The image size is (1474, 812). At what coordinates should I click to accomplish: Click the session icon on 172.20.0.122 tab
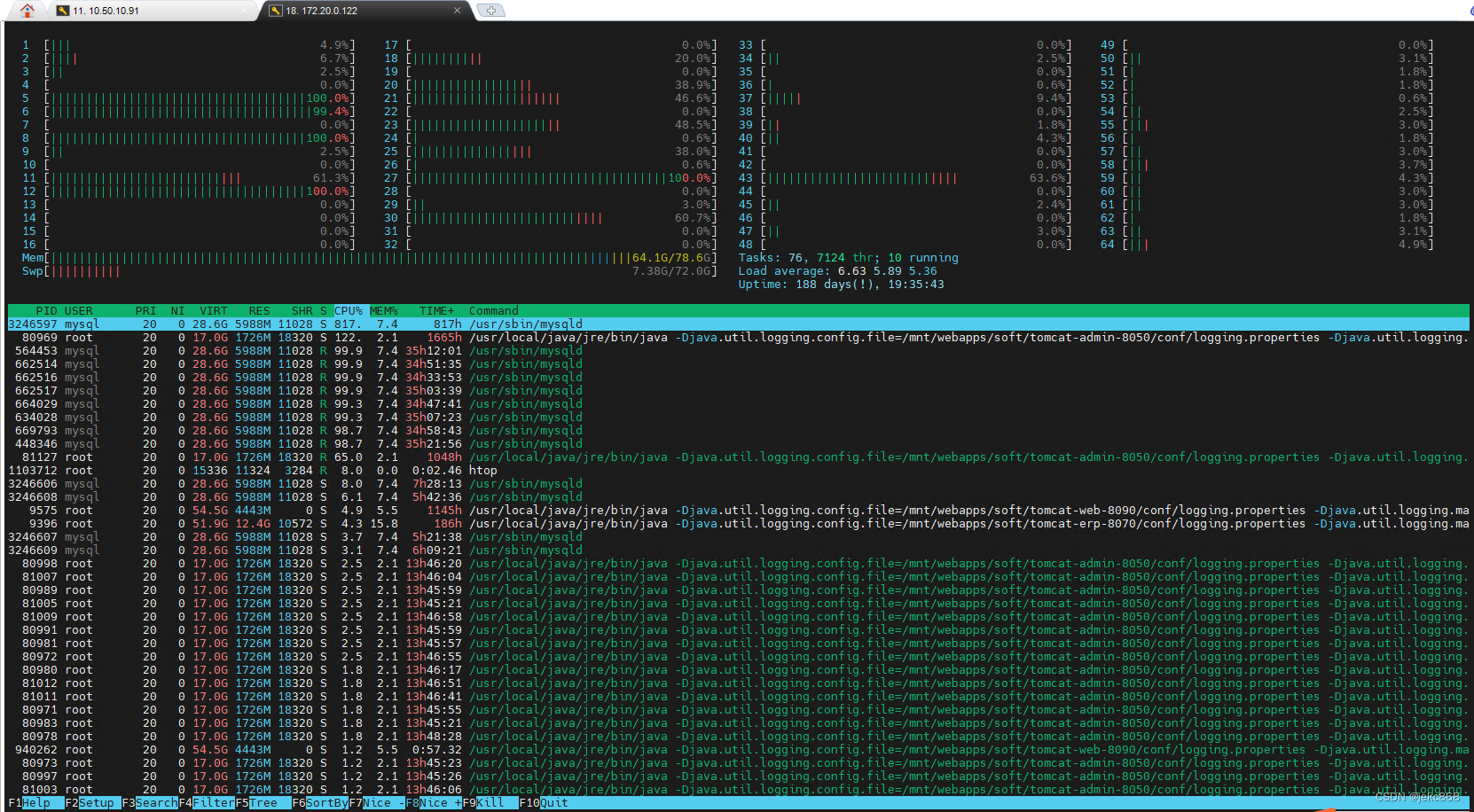click(x=276, y=11)
